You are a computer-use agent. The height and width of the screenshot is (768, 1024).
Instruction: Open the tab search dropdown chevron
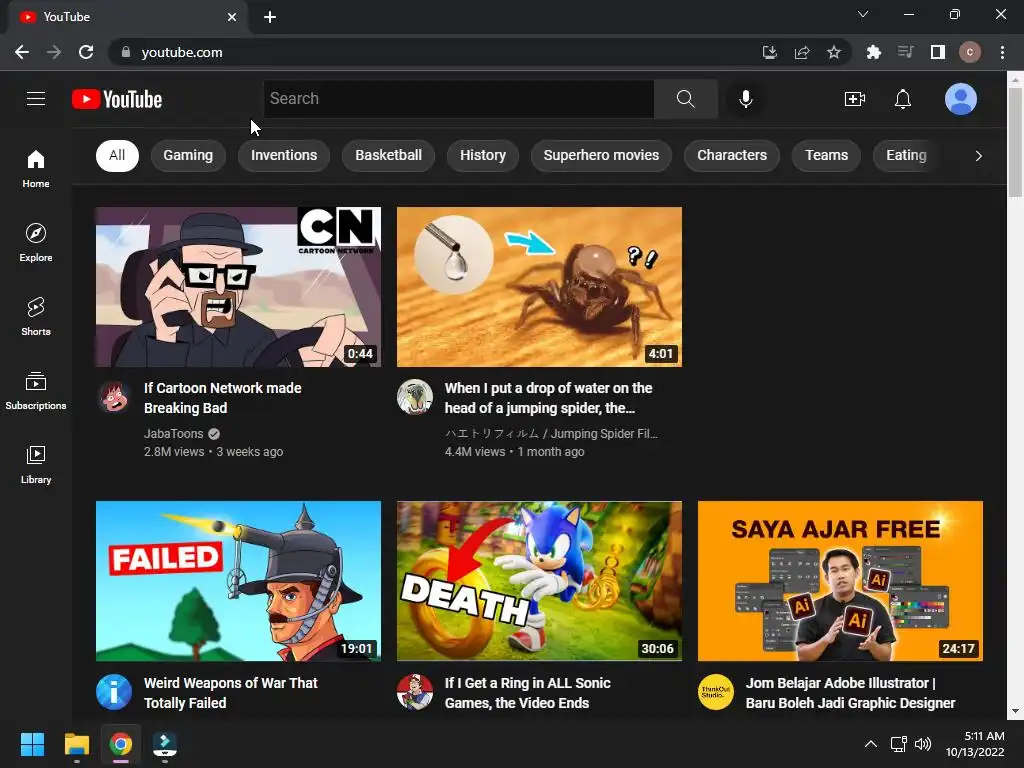click(x=863, y=14)
